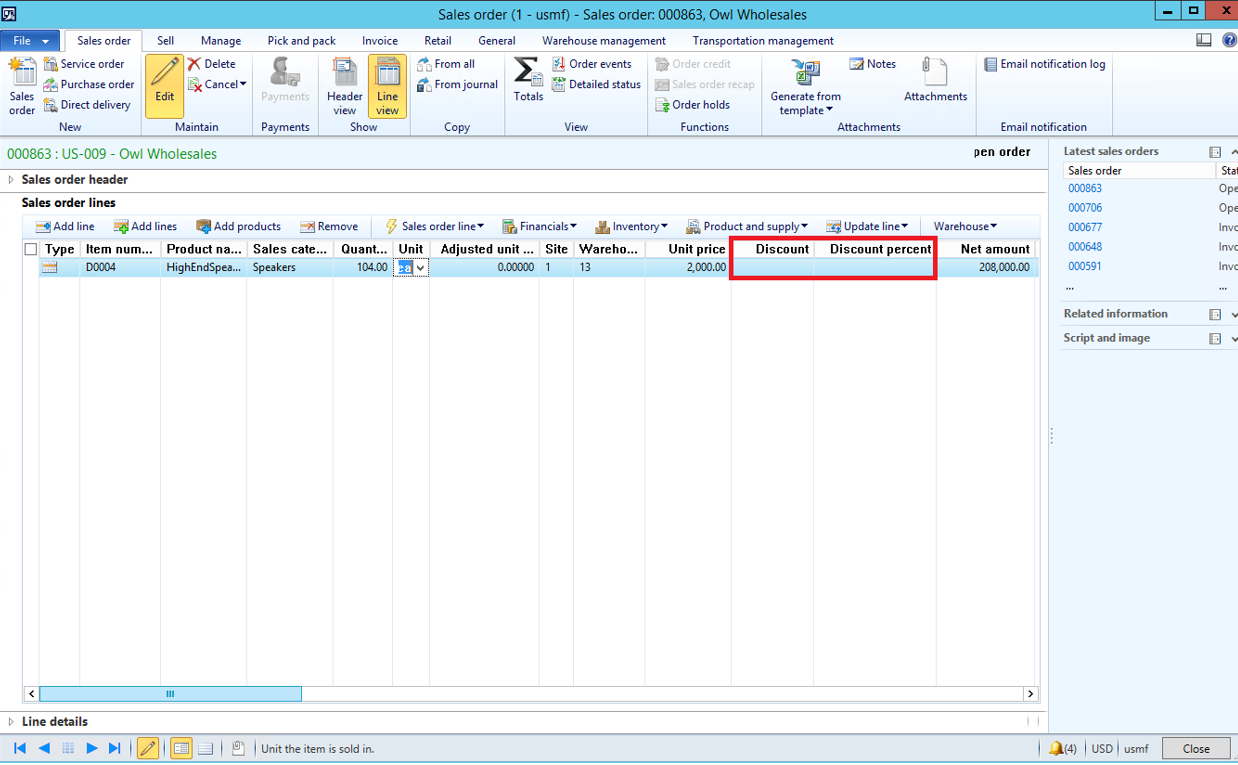
Task: Click the Totals sigma icon
Action: 527,73
